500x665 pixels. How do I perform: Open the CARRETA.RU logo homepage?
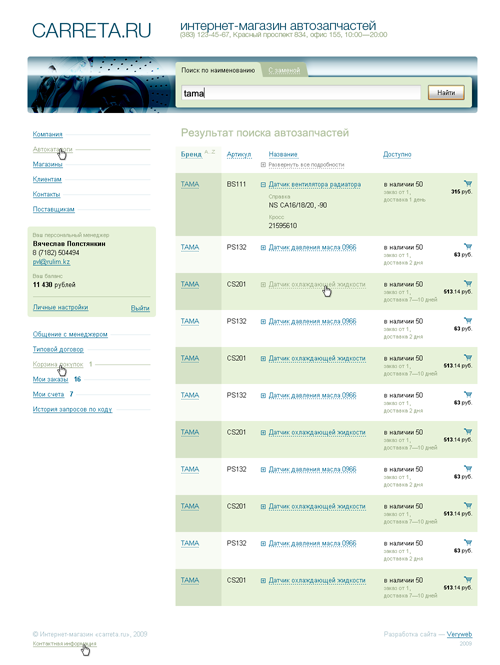(x=91, y=31)
